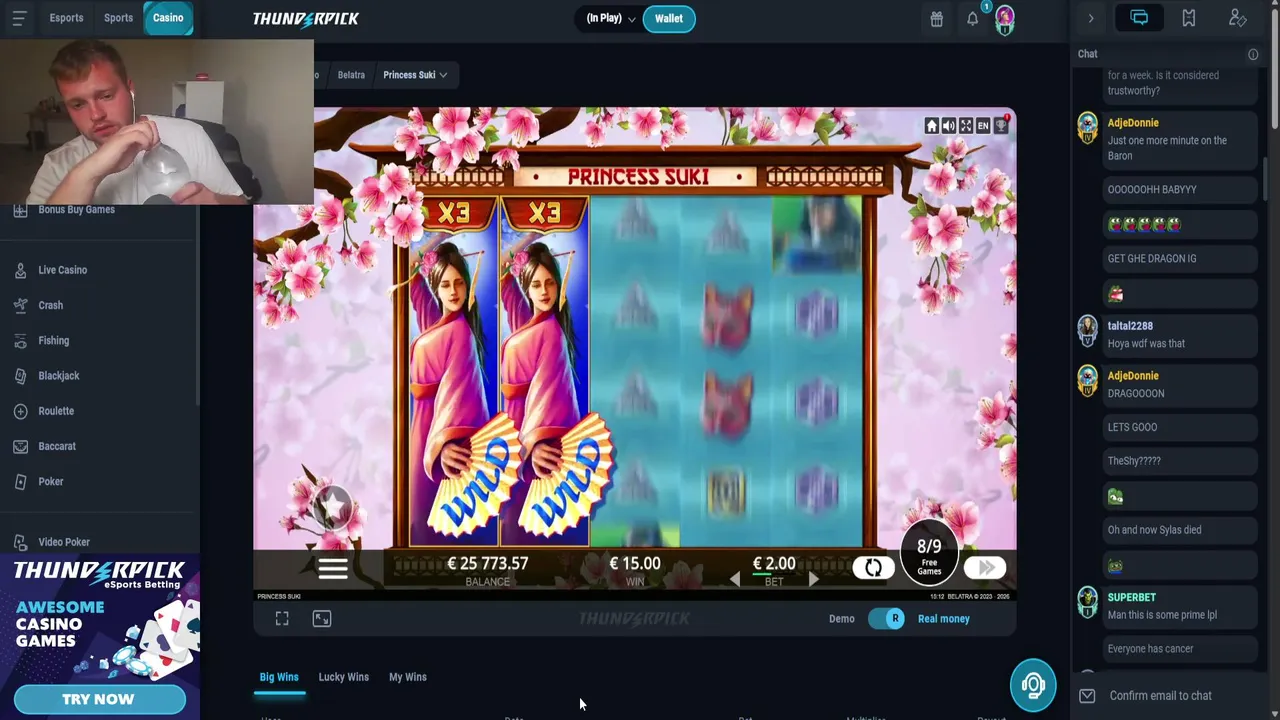This screenshot has width=1280, height=720.
Task: Open the bet slip ticket icon
Action: (x=1188, y=18)
